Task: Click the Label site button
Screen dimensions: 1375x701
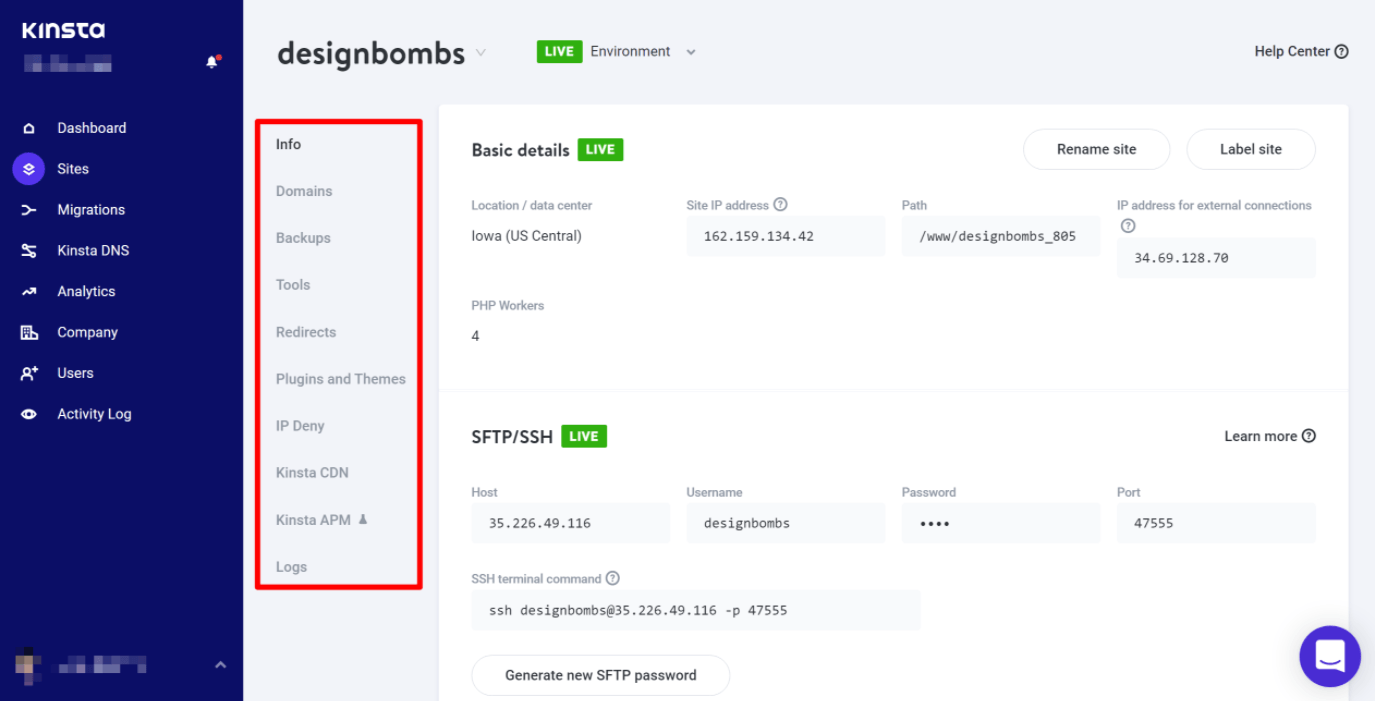Action: coord(1251,149)
